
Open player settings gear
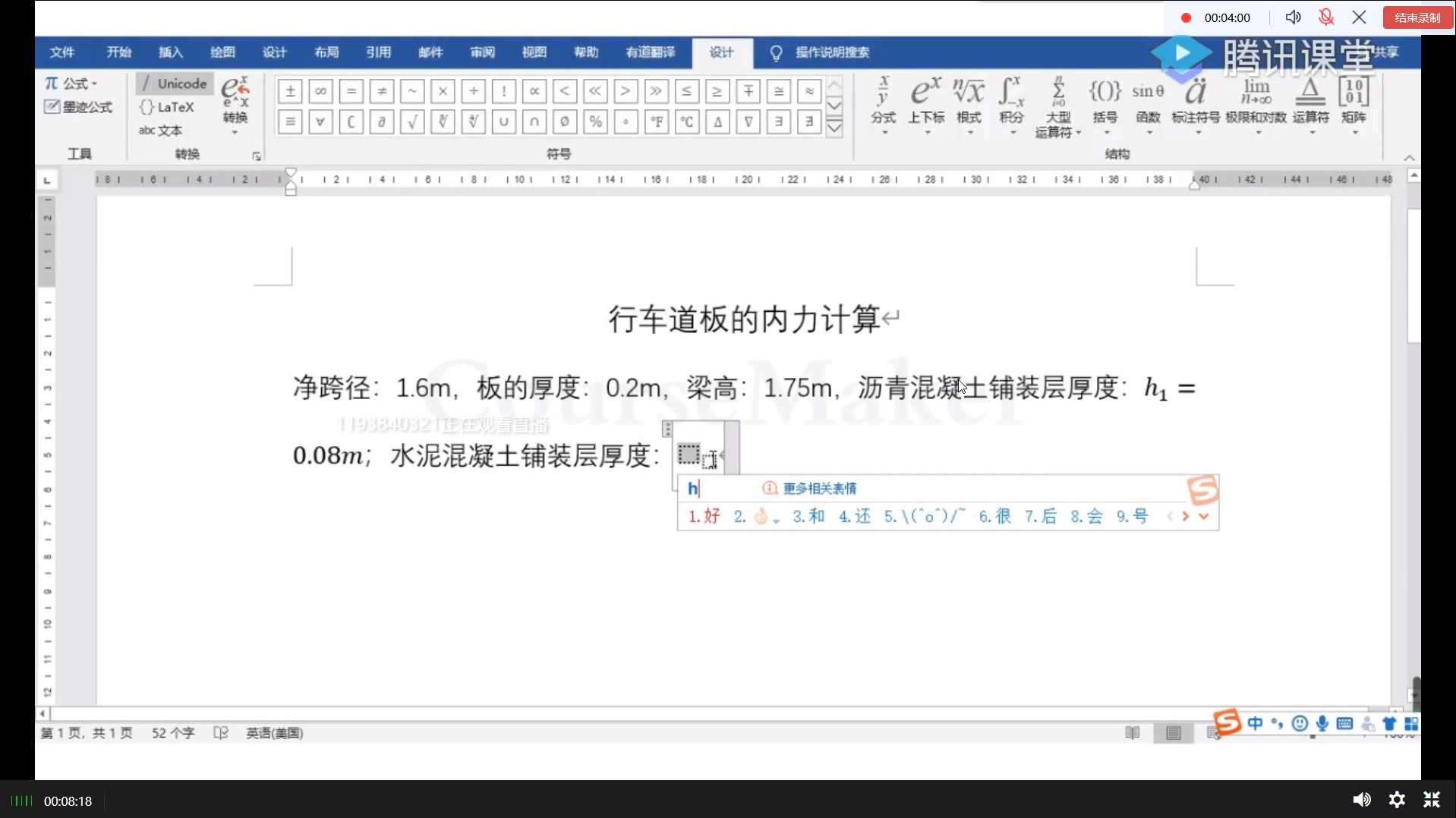[x=1397, y=799]
